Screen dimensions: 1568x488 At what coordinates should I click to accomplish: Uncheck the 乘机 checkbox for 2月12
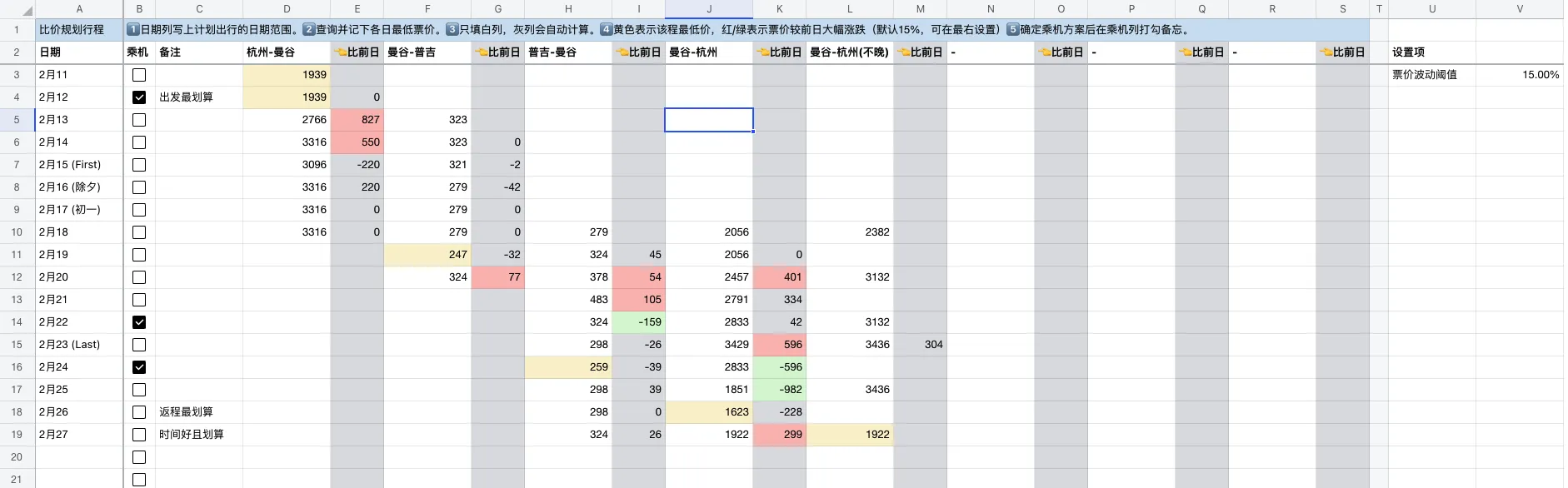(x=139, y=97)
